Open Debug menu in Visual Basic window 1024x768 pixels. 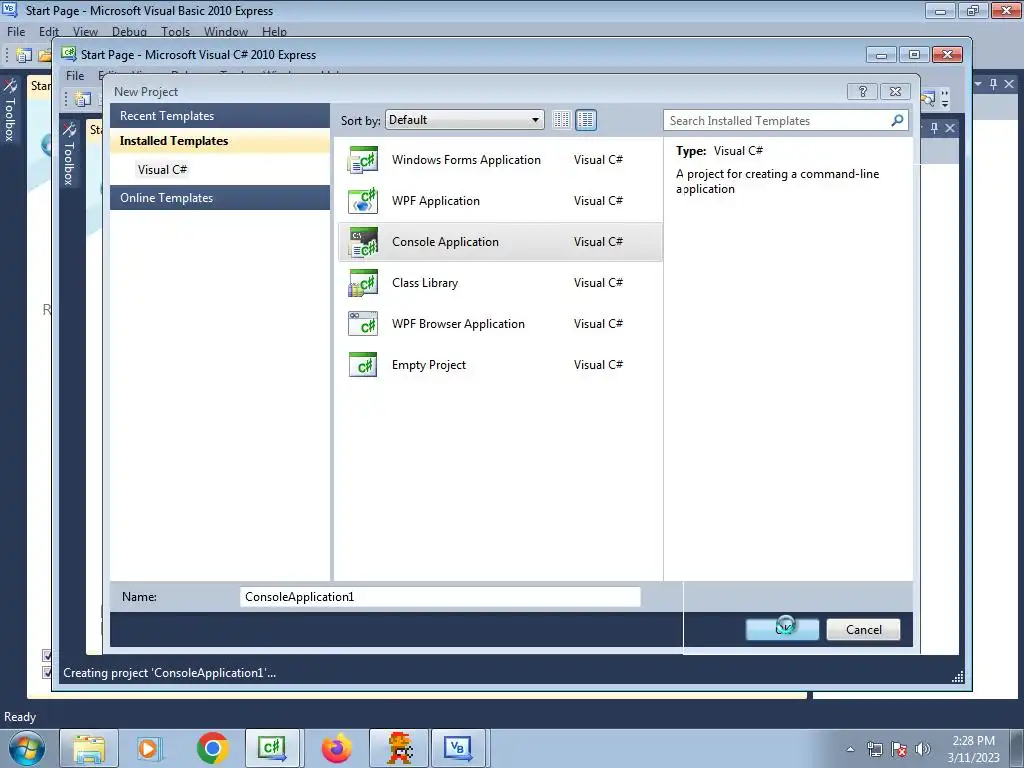pyautogui.click(x=129, y=31)
